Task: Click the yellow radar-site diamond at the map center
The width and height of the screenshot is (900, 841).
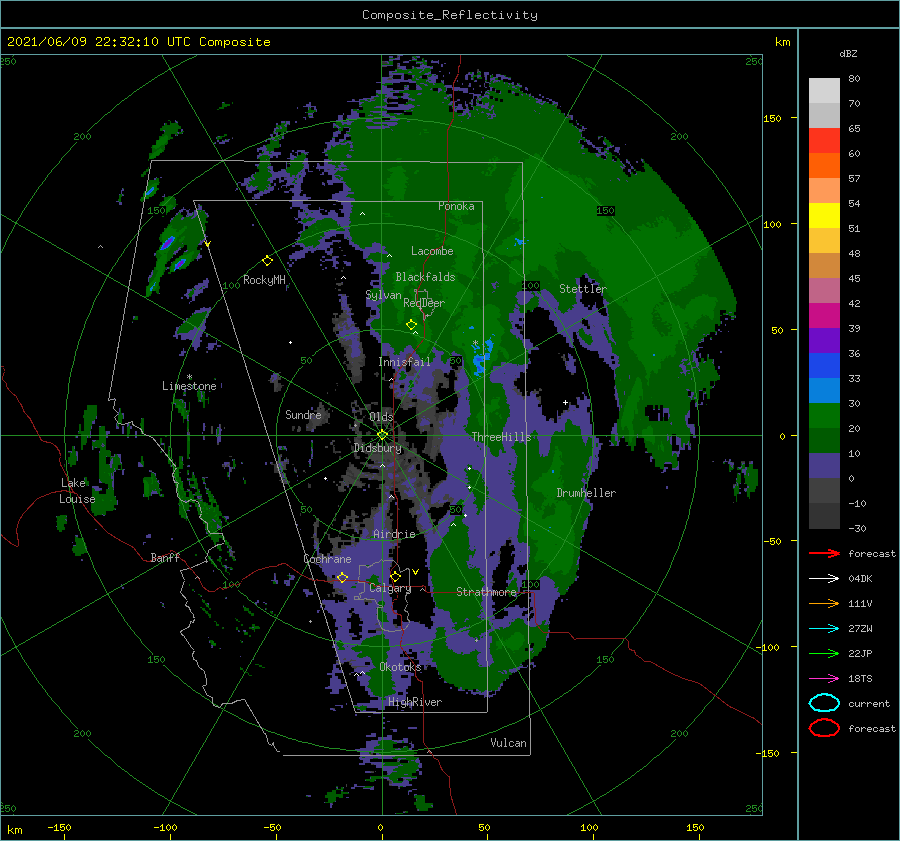Action: coord(382,435)
